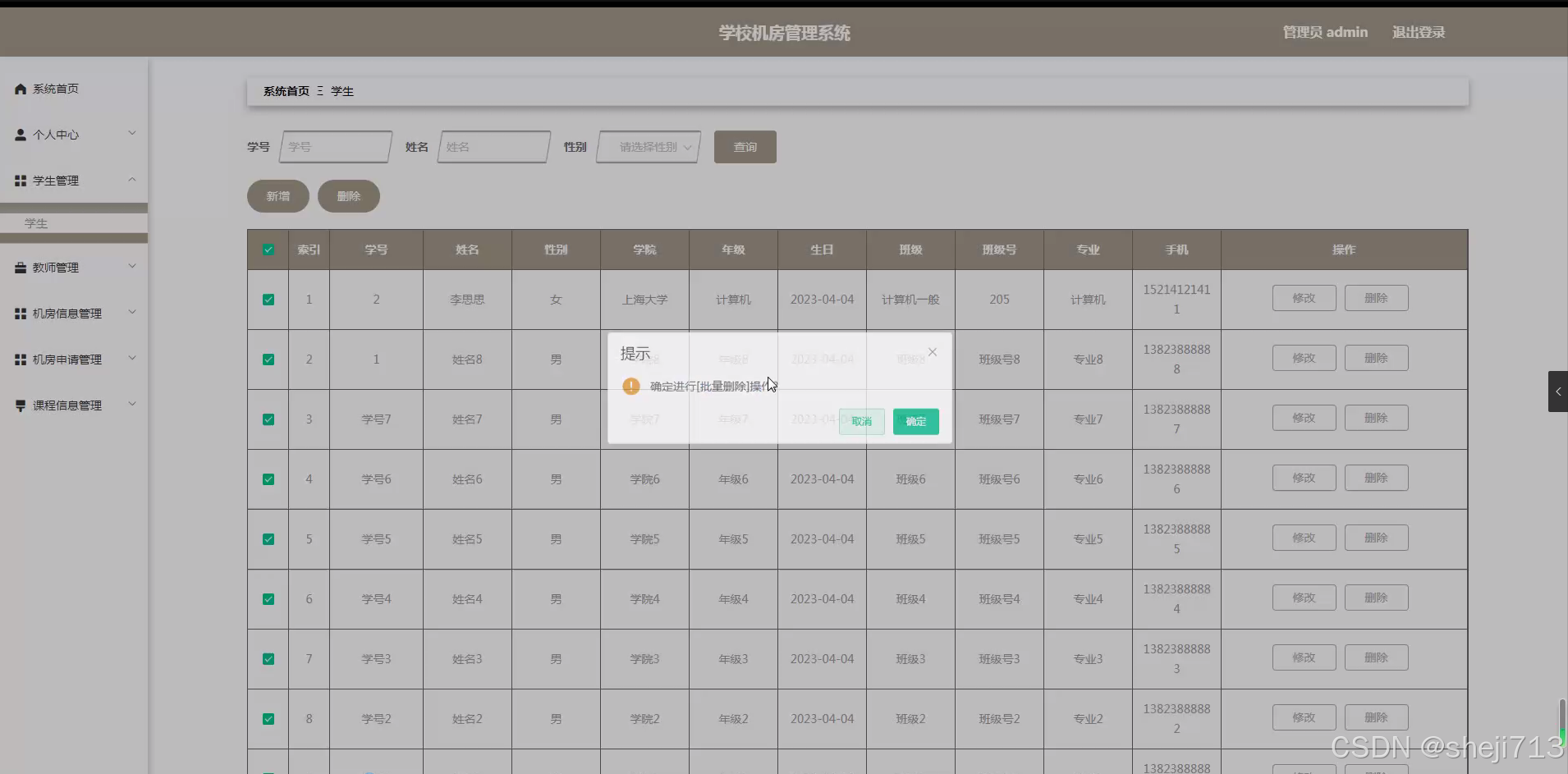1568x774 pixels.
Task: Select the icon next to 机房信息管理
Action: point(21,312)
